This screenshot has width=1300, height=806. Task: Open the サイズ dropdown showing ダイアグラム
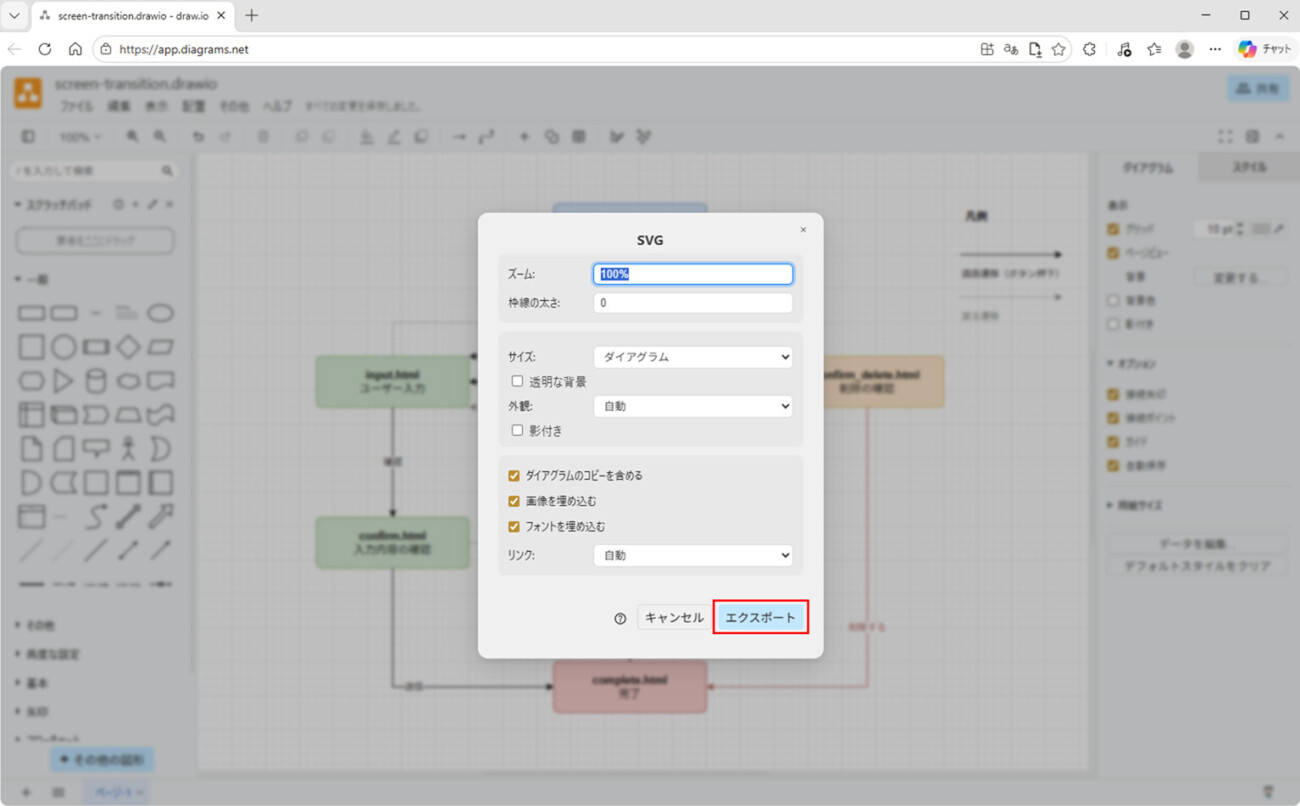(x=692, y=356)
